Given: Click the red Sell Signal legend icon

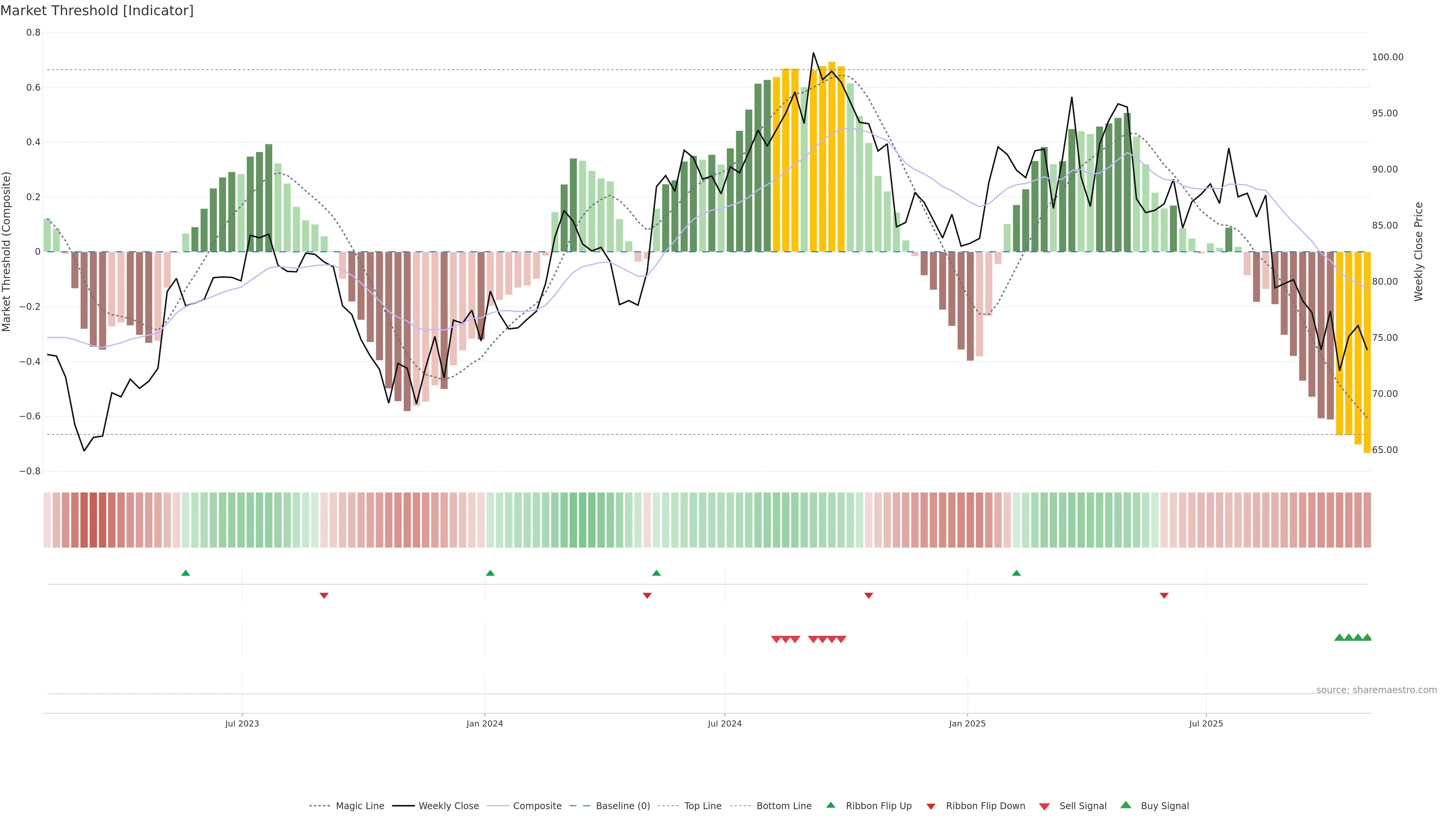Looking at the screenshot, I should click(x=1044, y=806).
